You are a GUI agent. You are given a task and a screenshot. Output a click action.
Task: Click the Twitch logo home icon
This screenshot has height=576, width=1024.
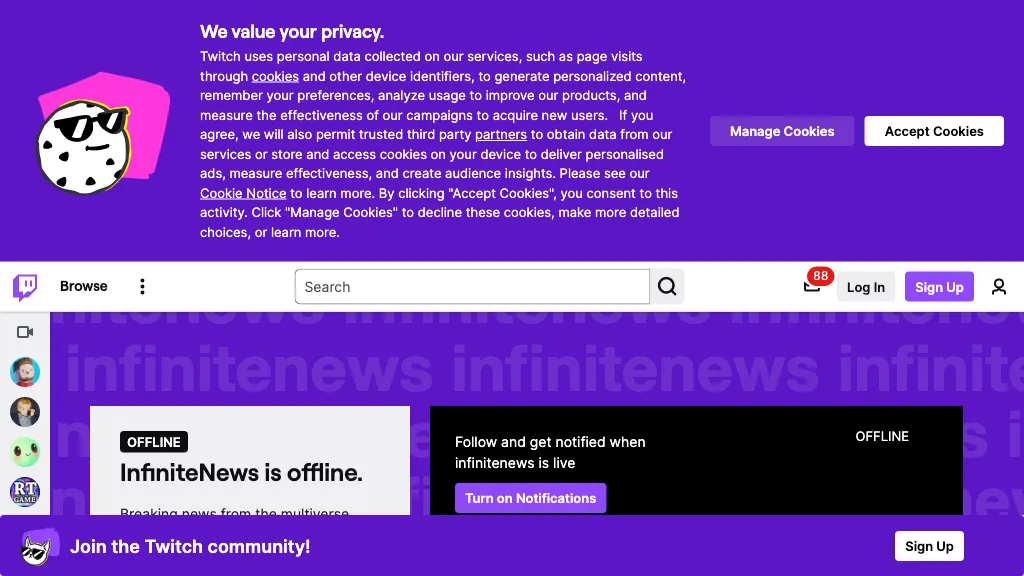click(25, 287)
